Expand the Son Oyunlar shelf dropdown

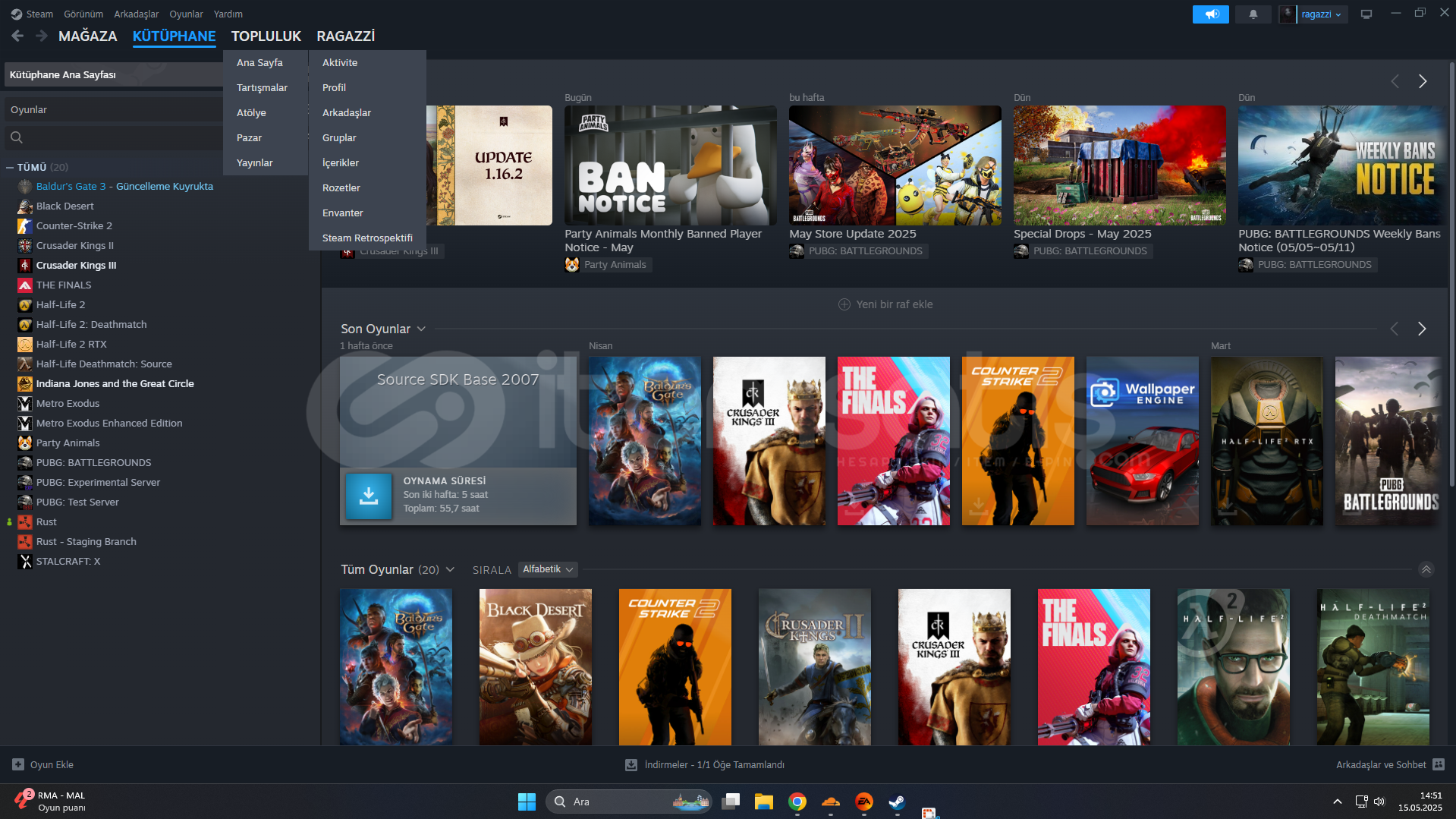[x=421, y=329]
